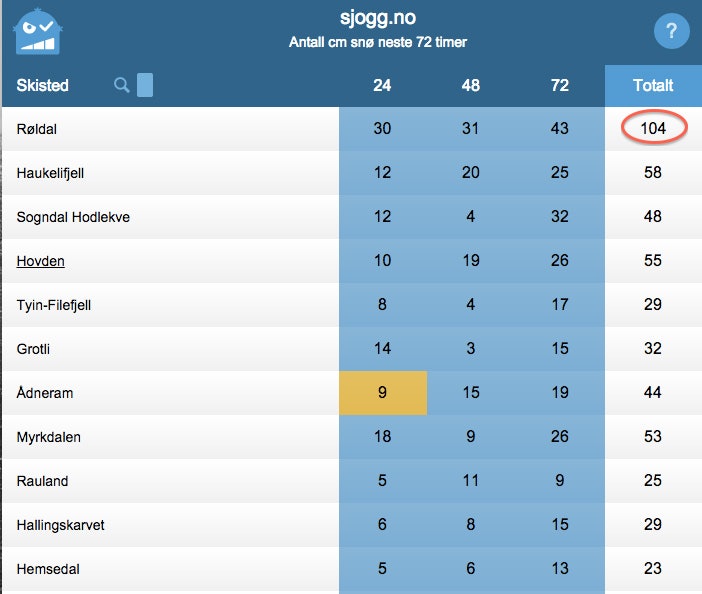Sort by the 72 hours column header
The height and width of the screenshot is (594, 702).
coord(560,86)
